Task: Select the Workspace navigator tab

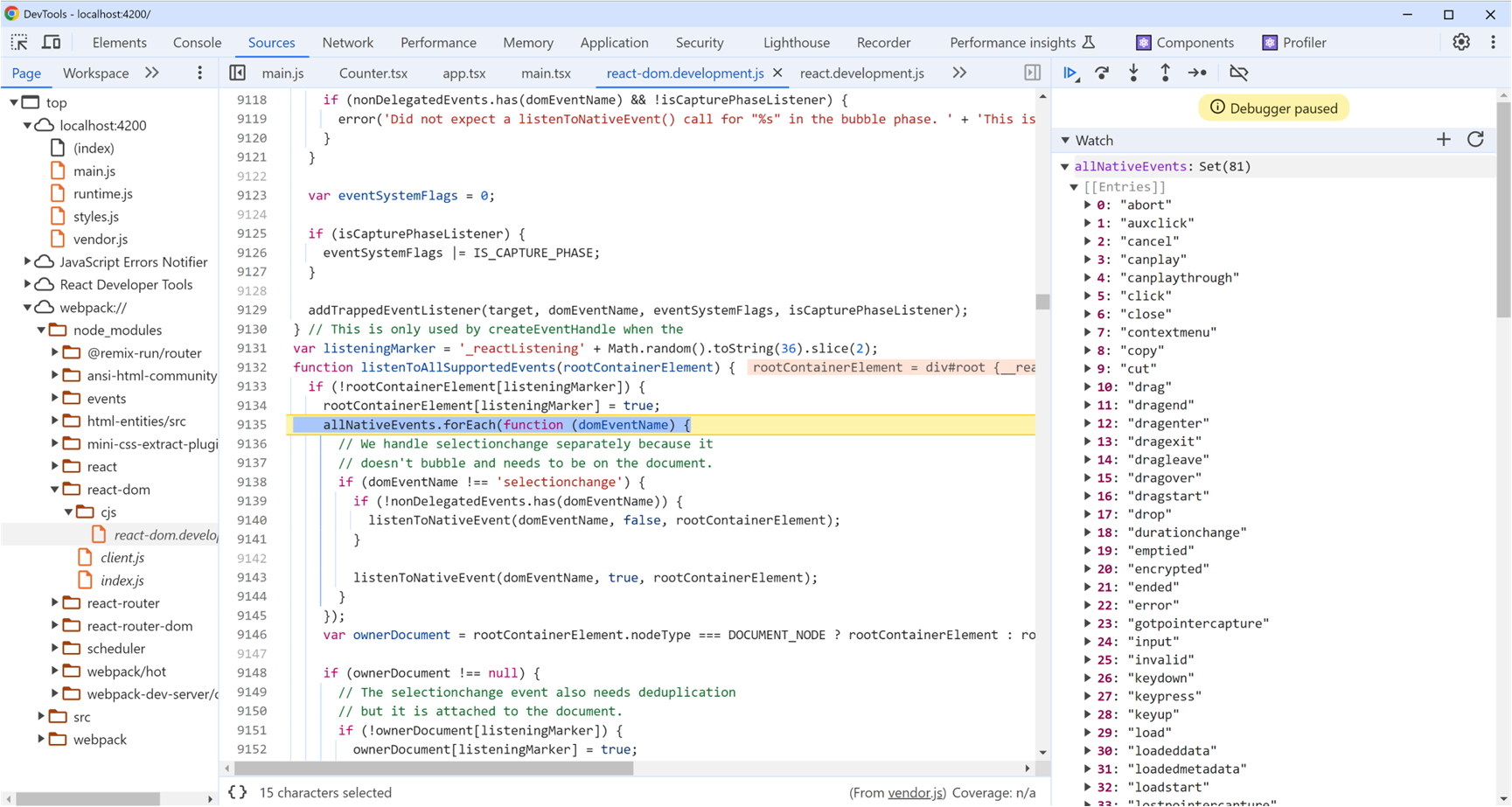Action: [95, 73]
